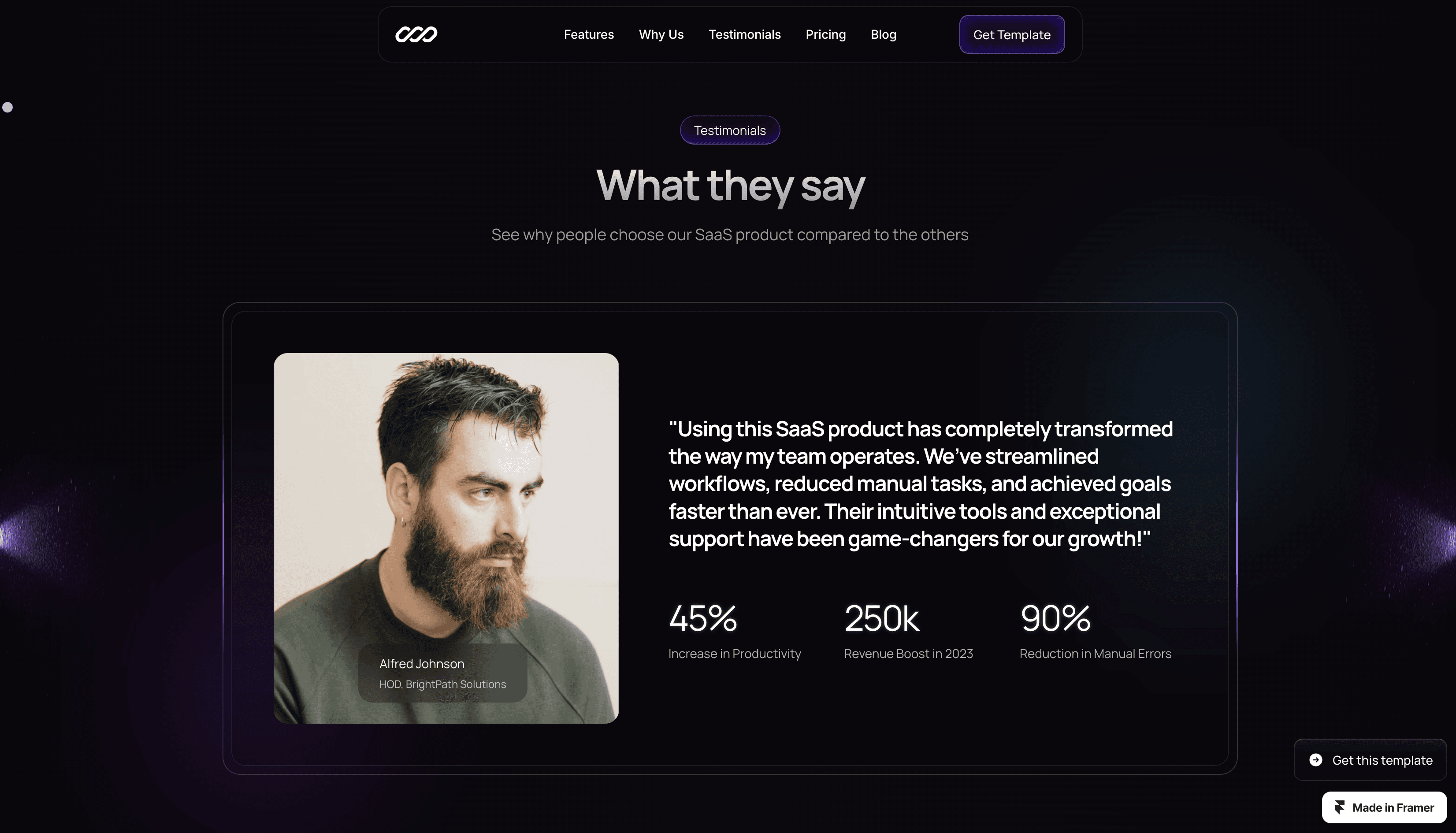Click the infinity-loop logo in the navbar
The width and height of the screenshot is (1456, 833).
point(416,34)
